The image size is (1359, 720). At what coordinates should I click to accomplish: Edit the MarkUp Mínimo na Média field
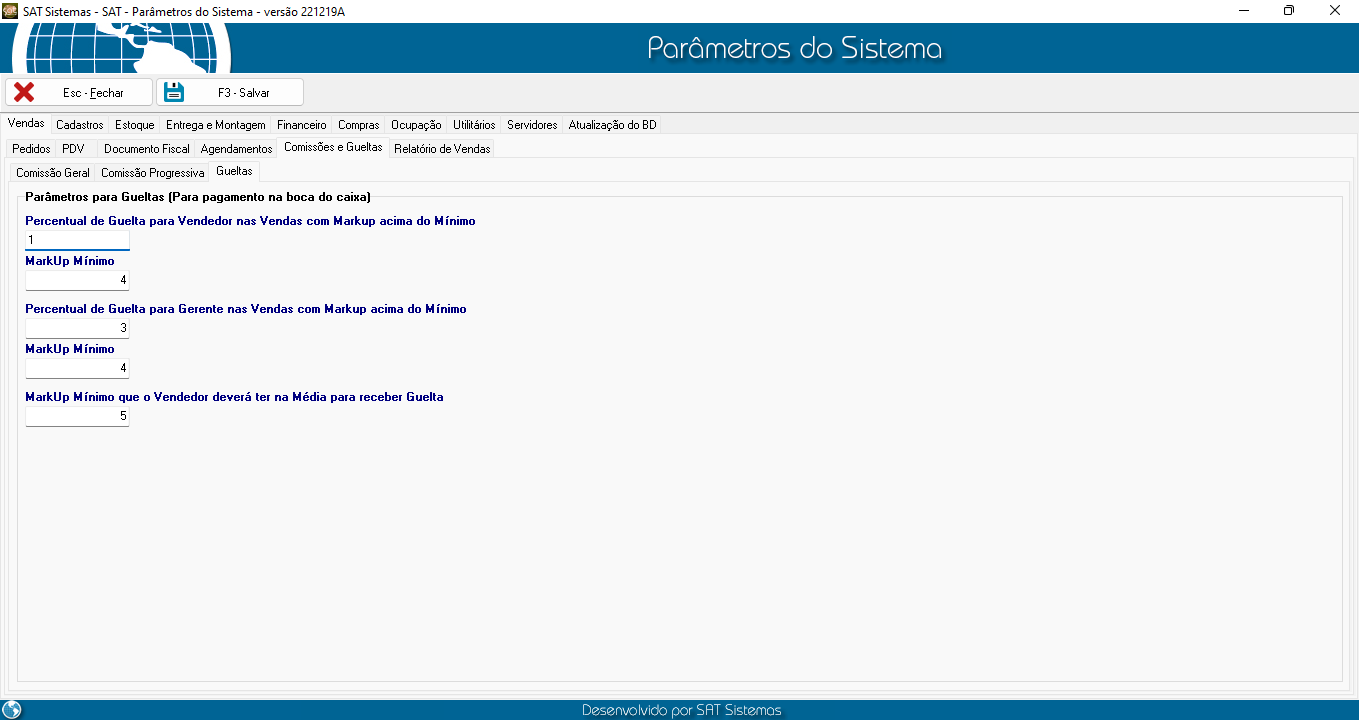click(x=77, y=416)
